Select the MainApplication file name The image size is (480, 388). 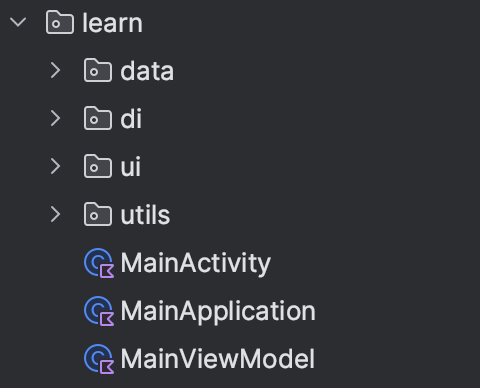click(x=218, y=311)
